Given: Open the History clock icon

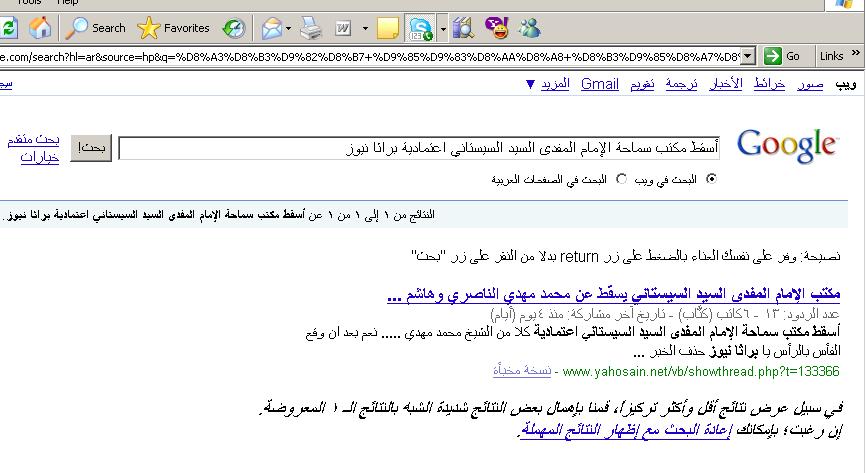Looking at the screenshot, I should [234, 28].
